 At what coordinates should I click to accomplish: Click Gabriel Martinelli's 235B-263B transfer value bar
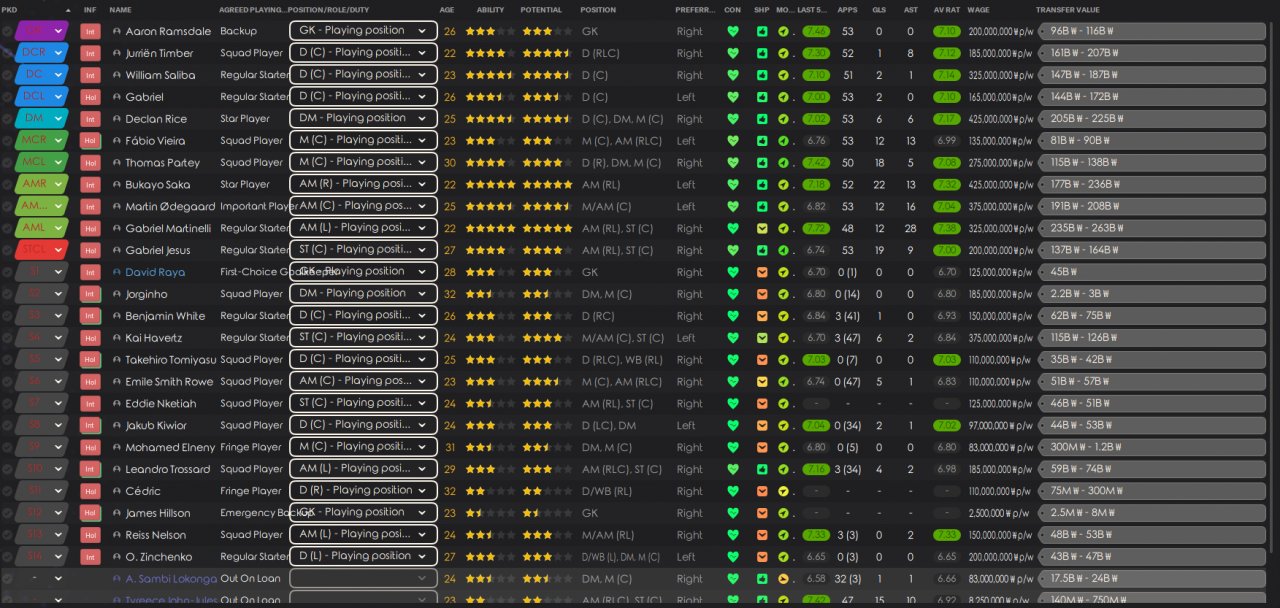(x=1152, y=228)
